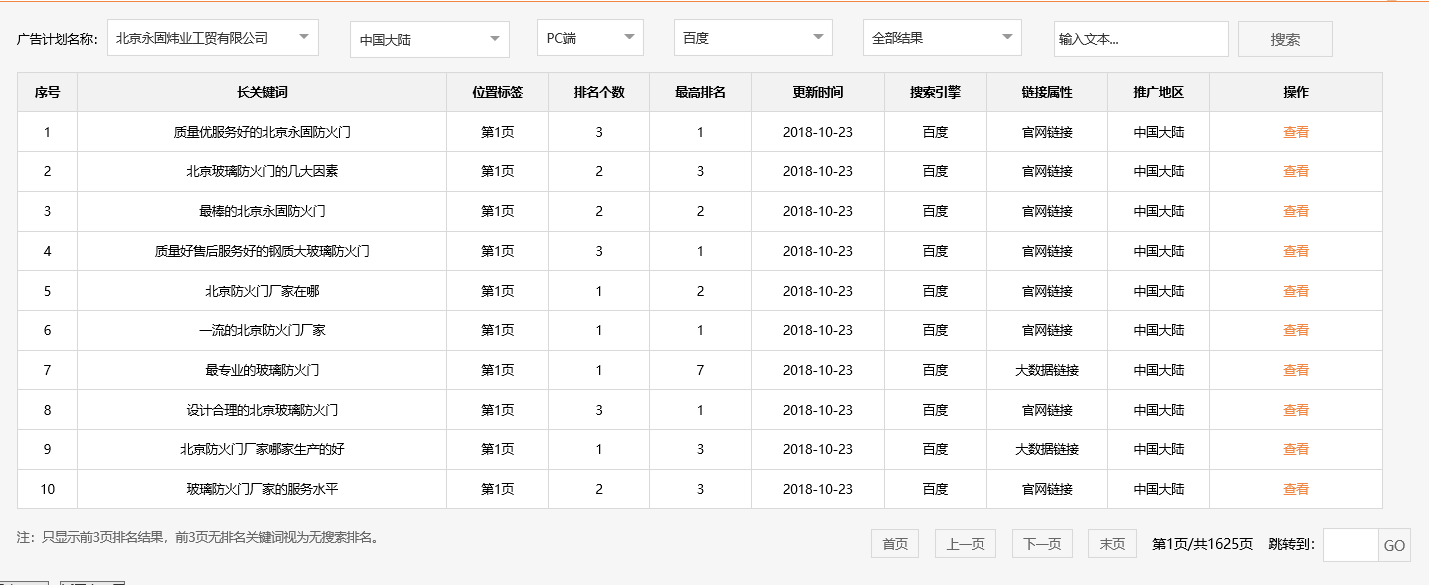Open the 全部结果 results filter dropdown
This screenshot has height=585, width=1429.
tap(942, 37)
